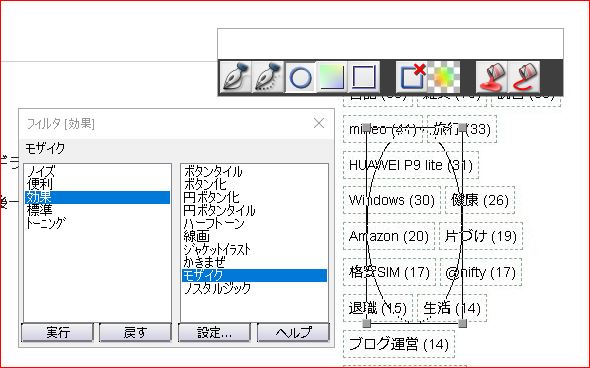Click the 実行 button
The image size is (590, 368).
point(57,333)
